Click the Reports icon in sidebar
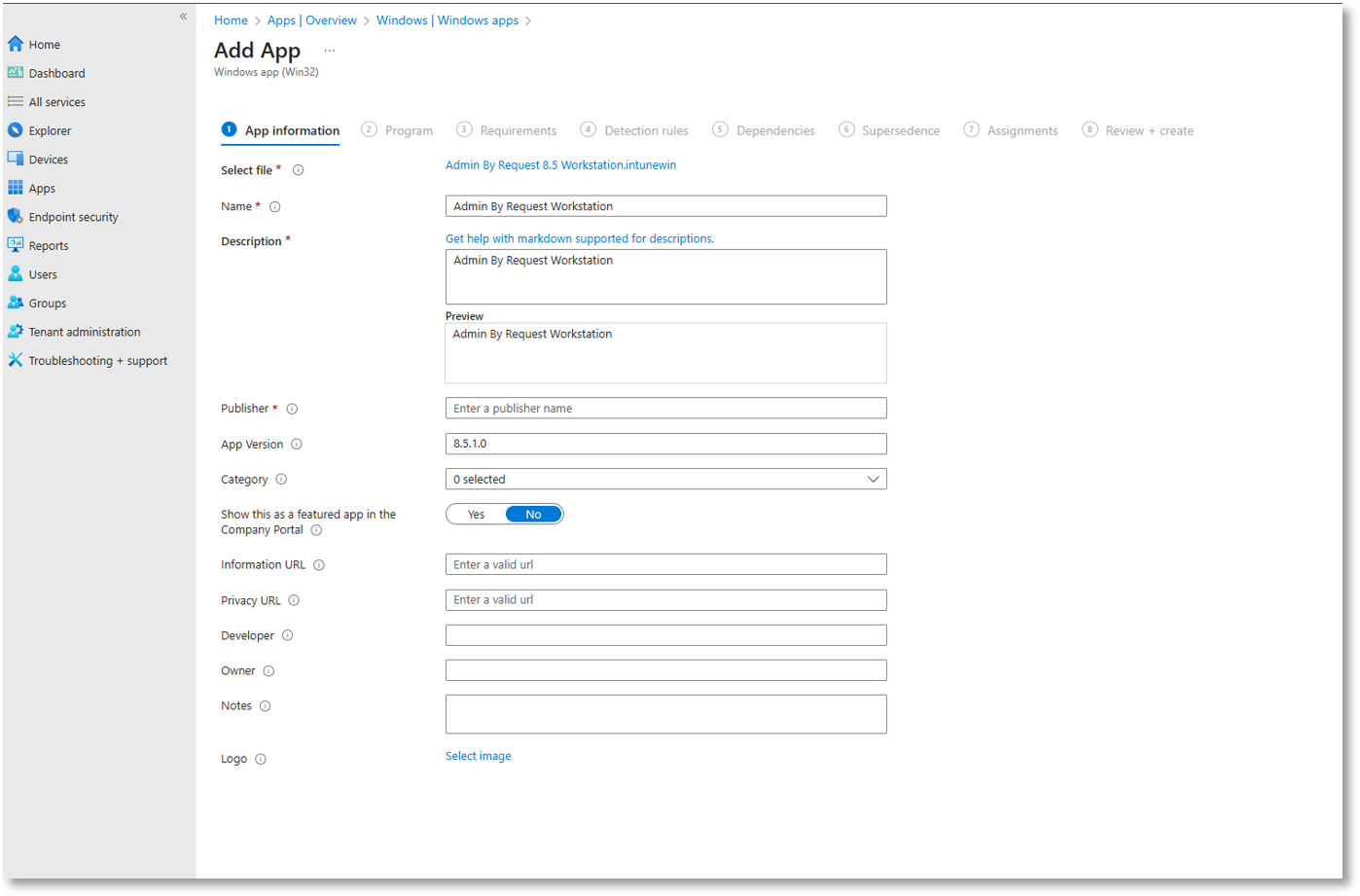Viewport: 1360px width, 896px height. [x=16, y=245]
